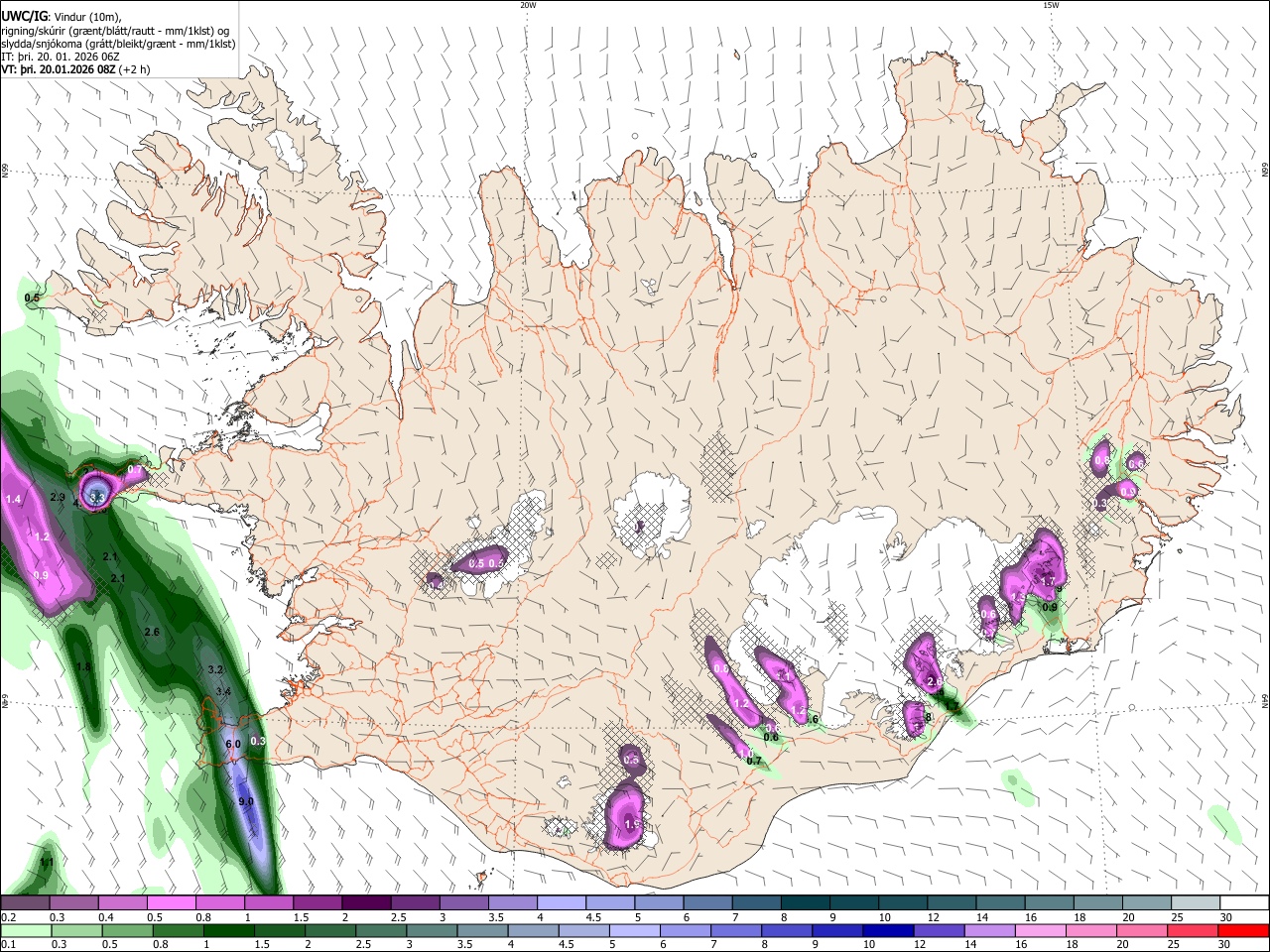Screen dimensions: 1270x952
Task: Click the 20W longitude label
Action: point(528,5)
